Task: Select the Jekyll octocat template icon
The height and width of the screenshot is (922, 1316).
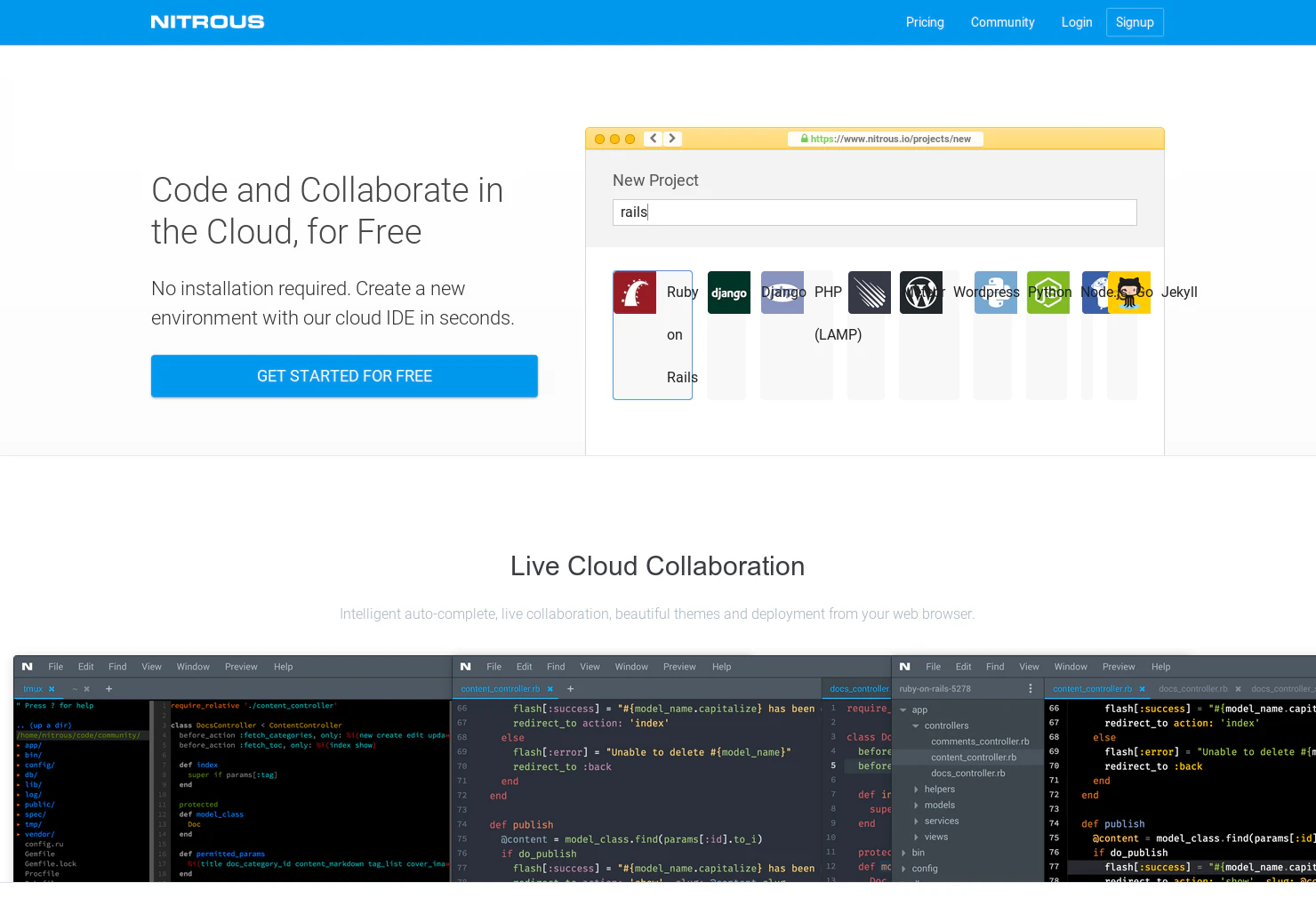Action: 1129,293
